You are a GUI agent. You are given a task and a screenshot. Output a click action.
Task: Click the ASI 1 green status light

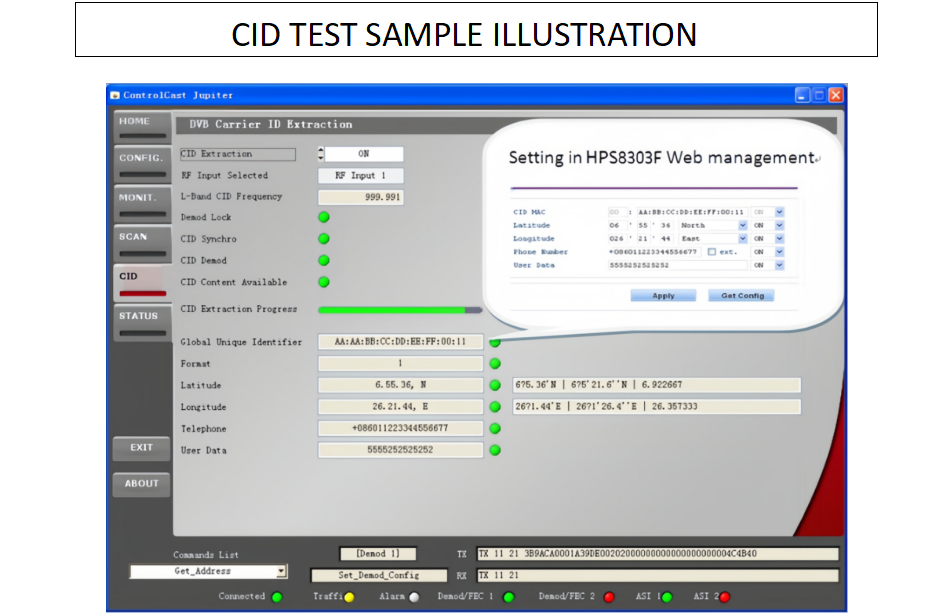tap(667, 597)
